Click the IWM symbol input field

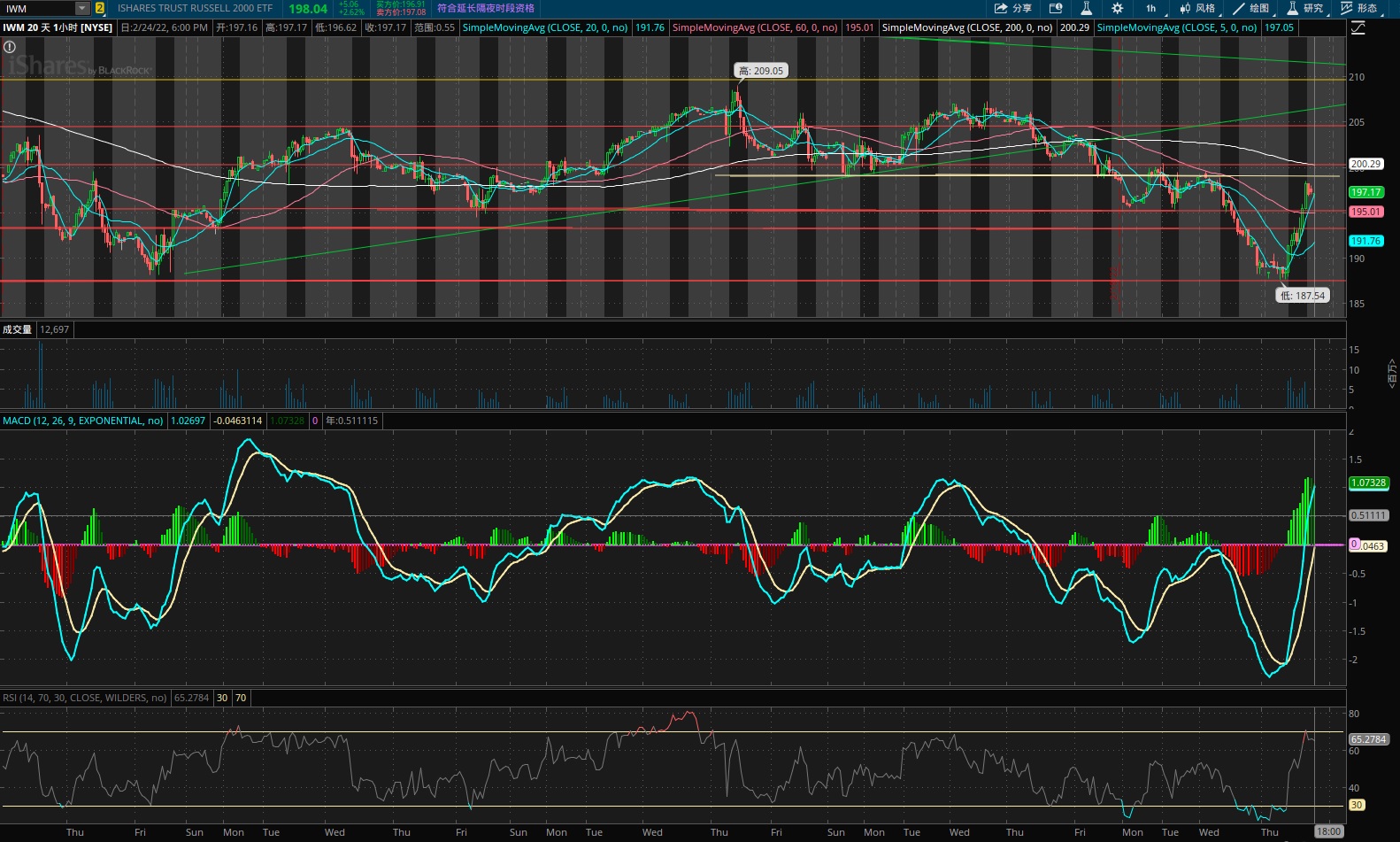38,8
